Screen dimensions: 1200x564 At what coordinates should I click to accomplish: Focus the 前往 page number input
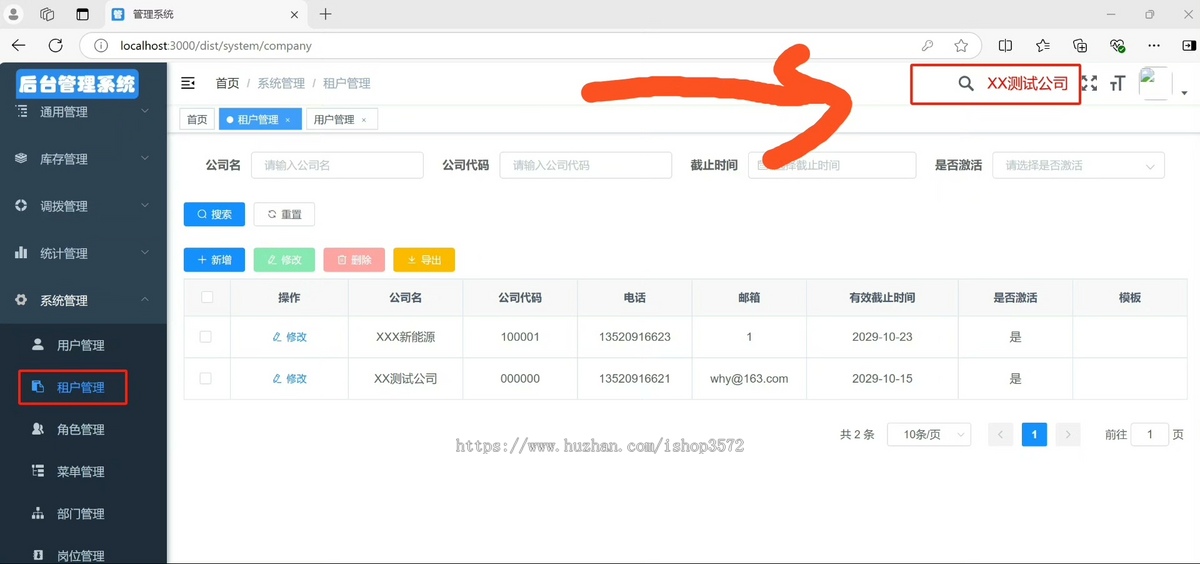(1149, 435)
